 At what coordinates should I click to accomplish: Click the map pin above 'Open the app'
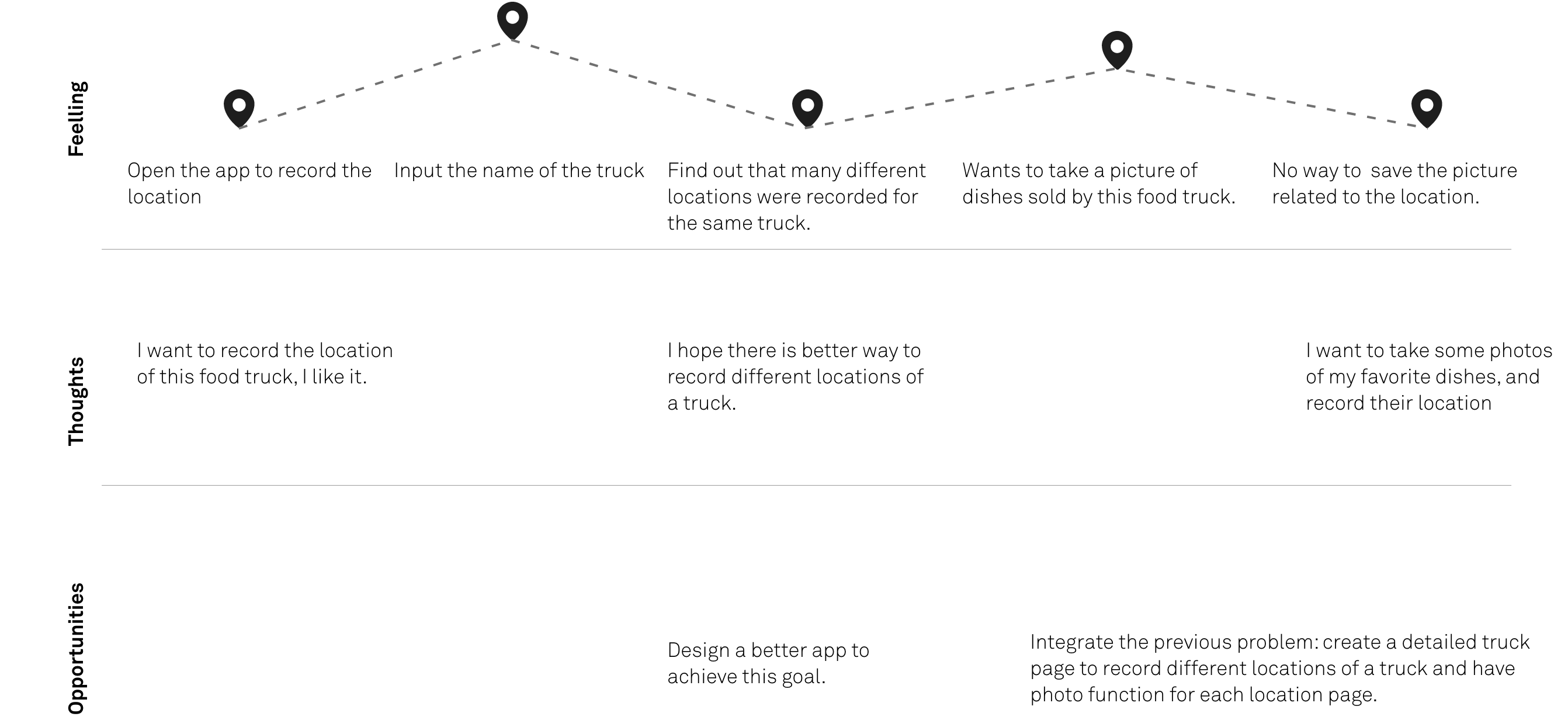[x=239, y=107]
